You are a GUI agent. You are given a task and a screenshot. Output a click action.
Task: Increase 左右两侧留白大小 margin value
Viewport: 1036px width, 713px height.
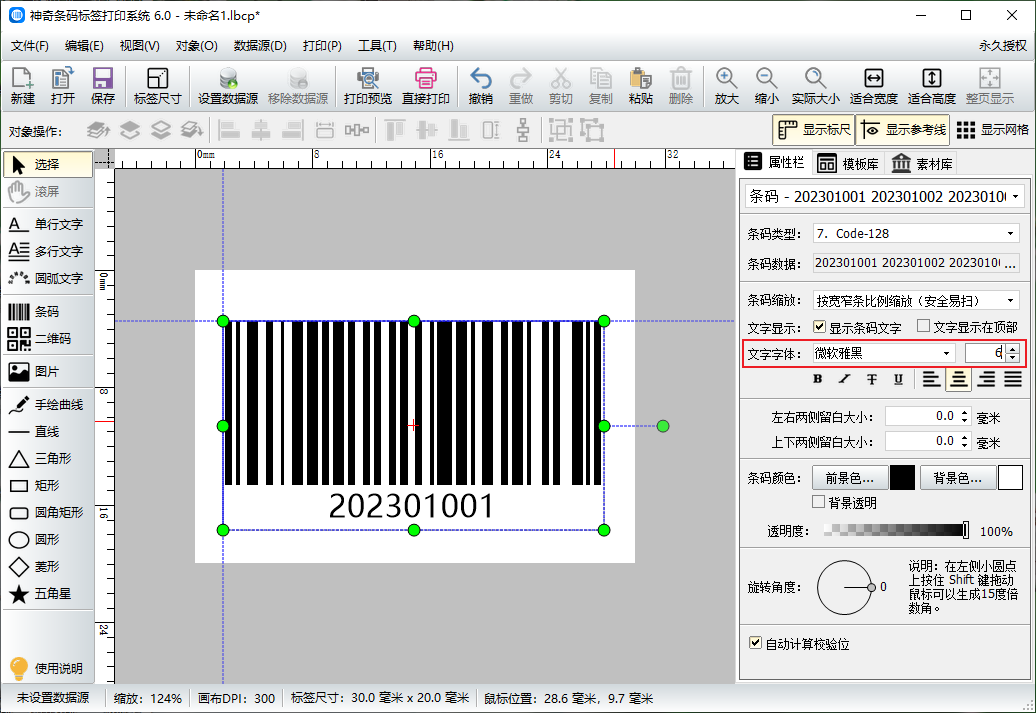tap(965, 413)
